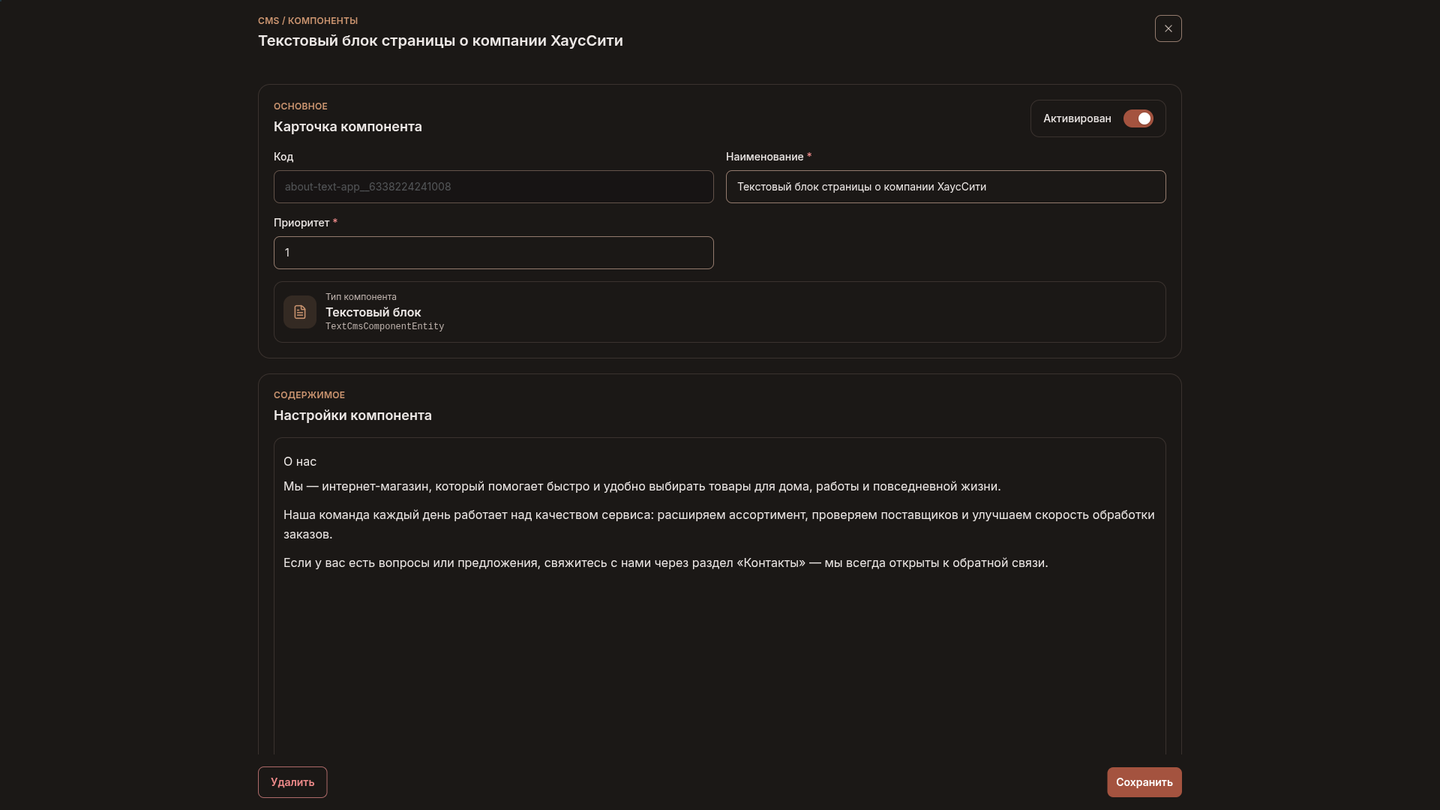Click the Удалить button
This screenshot has height=810, width=1440.
click(292, 782)
